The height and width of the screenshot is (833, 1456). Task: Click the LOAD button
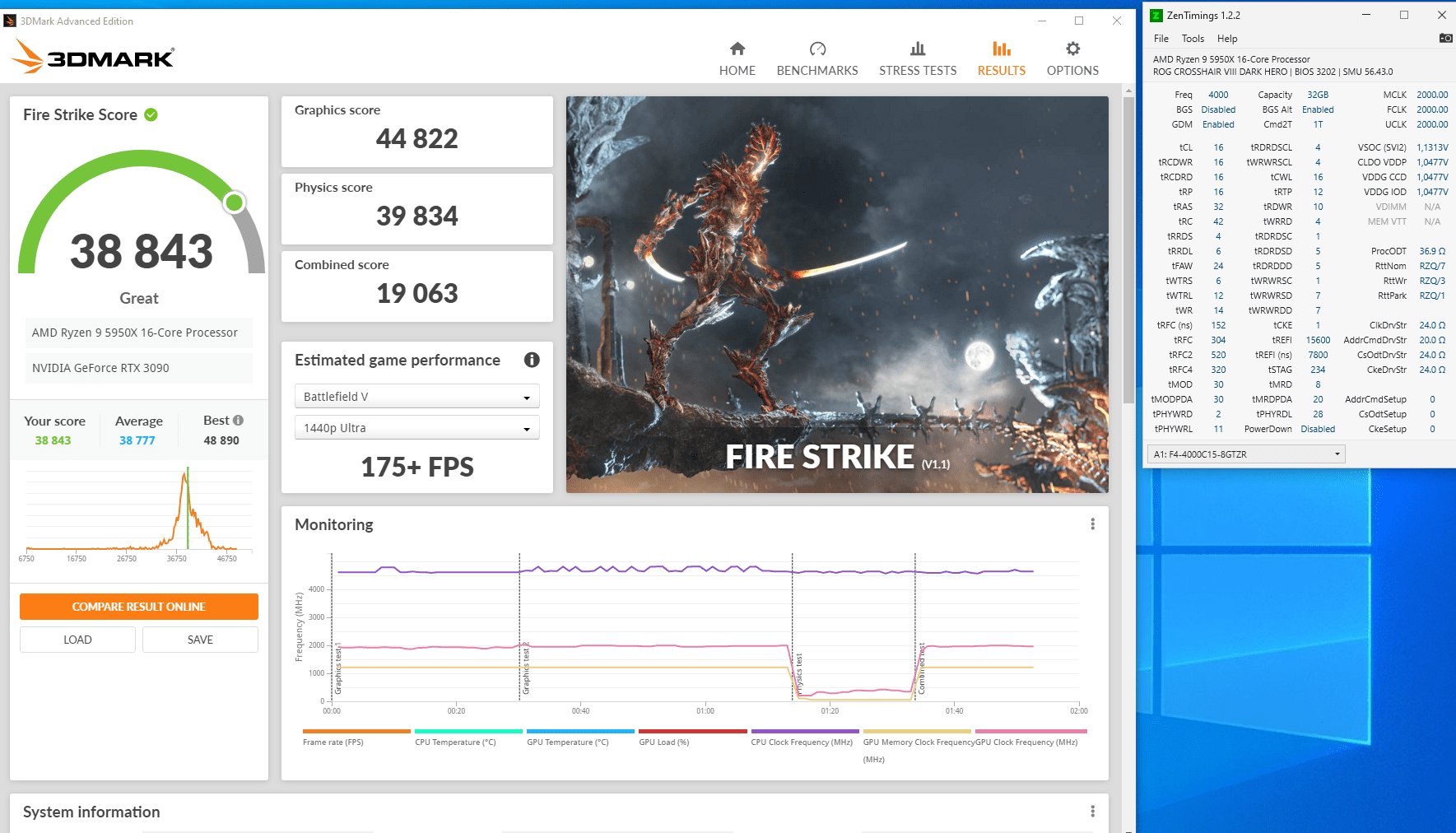(x=77, y=640)
